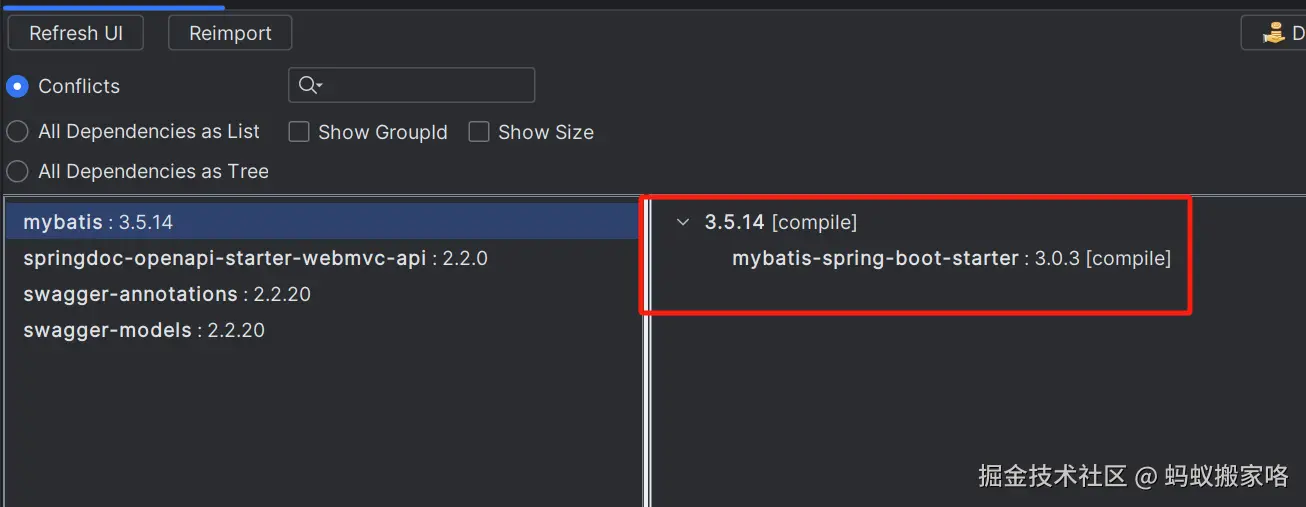Highlight swagger-models : 2.2.20 in list
1306x507 pixels.
tap(144, 330)
